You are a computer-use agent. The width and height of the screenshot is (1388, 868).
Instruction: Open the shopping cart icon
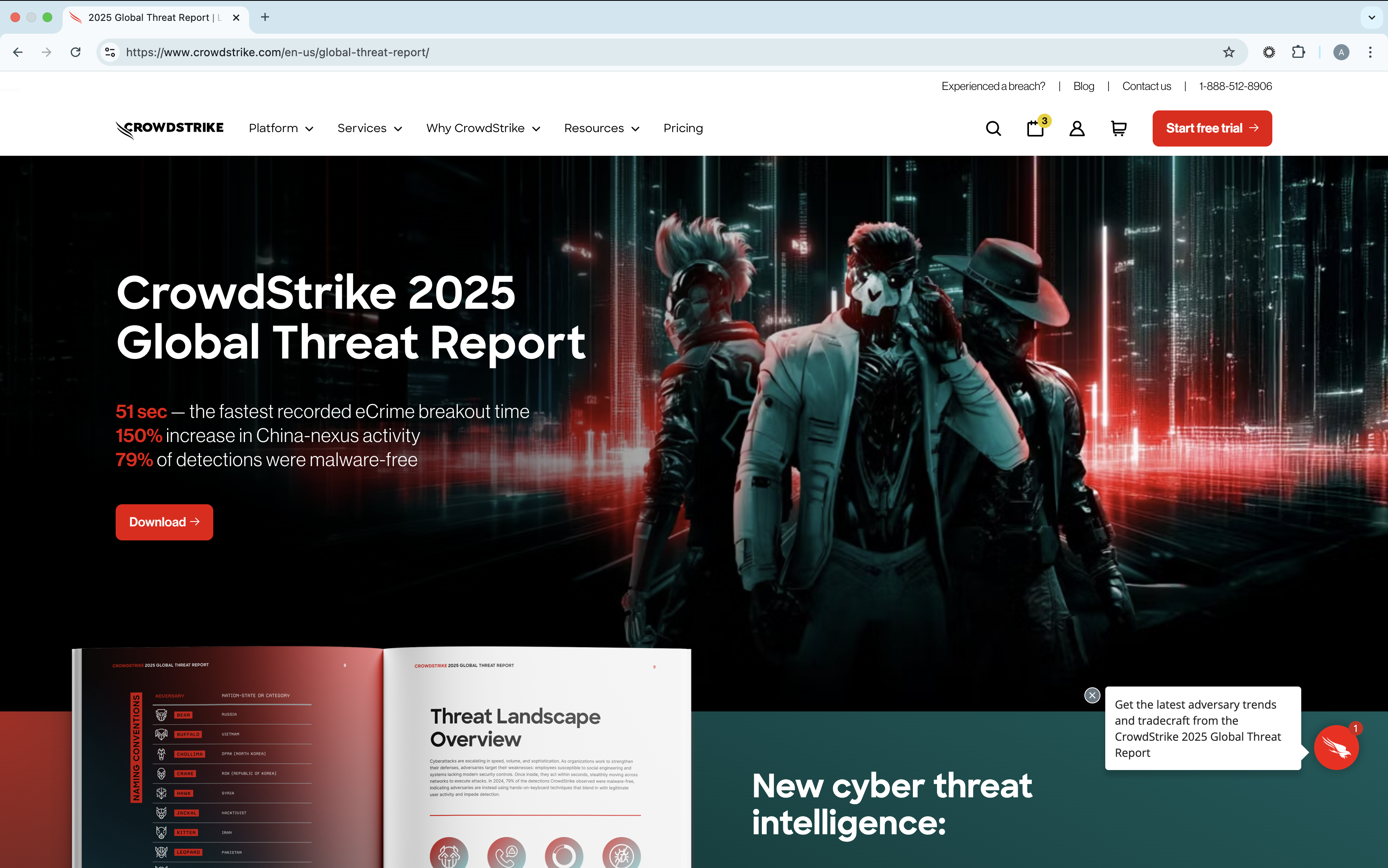[1118, 128]
